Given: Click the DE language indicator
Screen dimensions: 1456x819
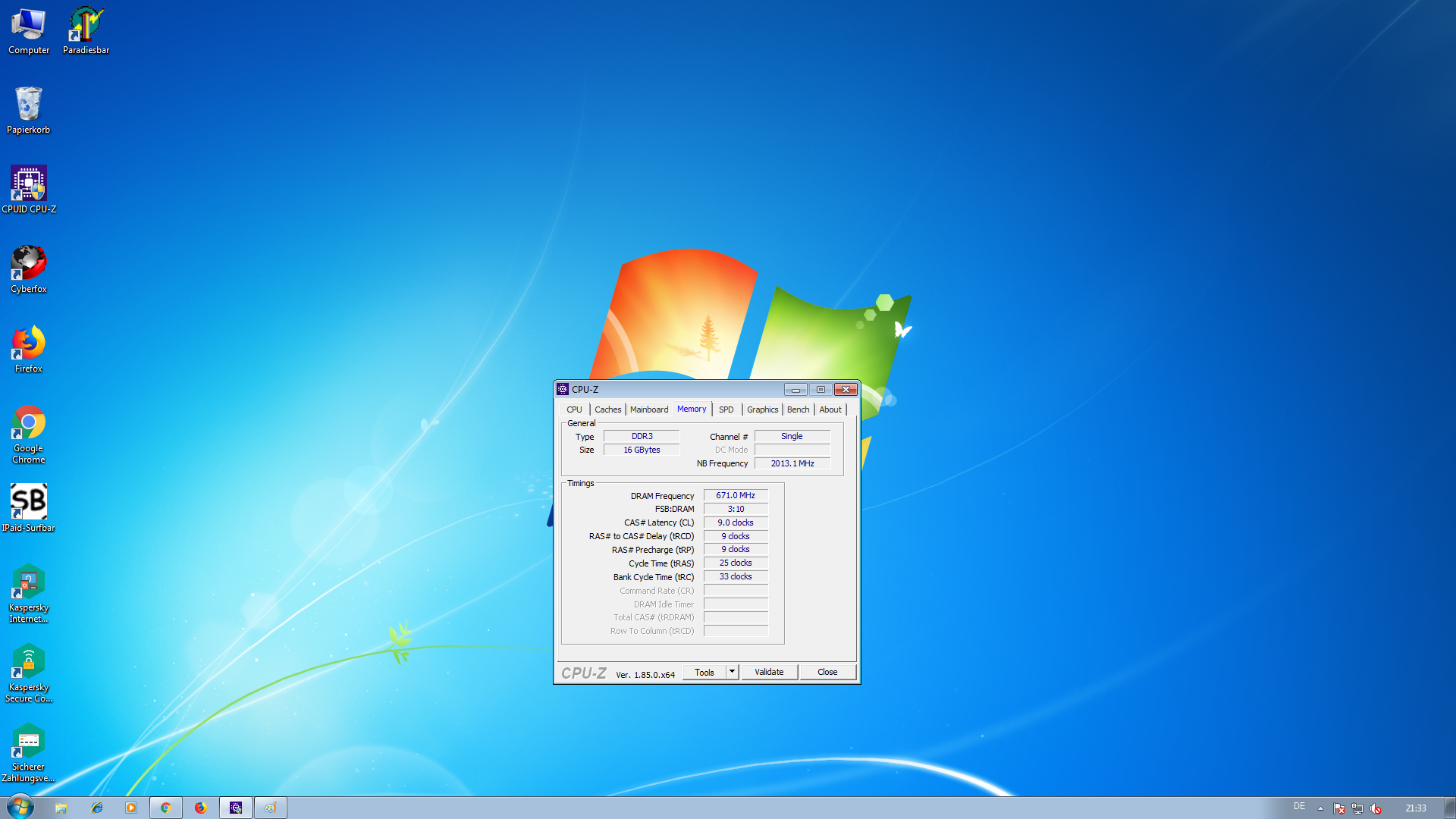Looking at the screenshot, I should tap(1299, 806).
